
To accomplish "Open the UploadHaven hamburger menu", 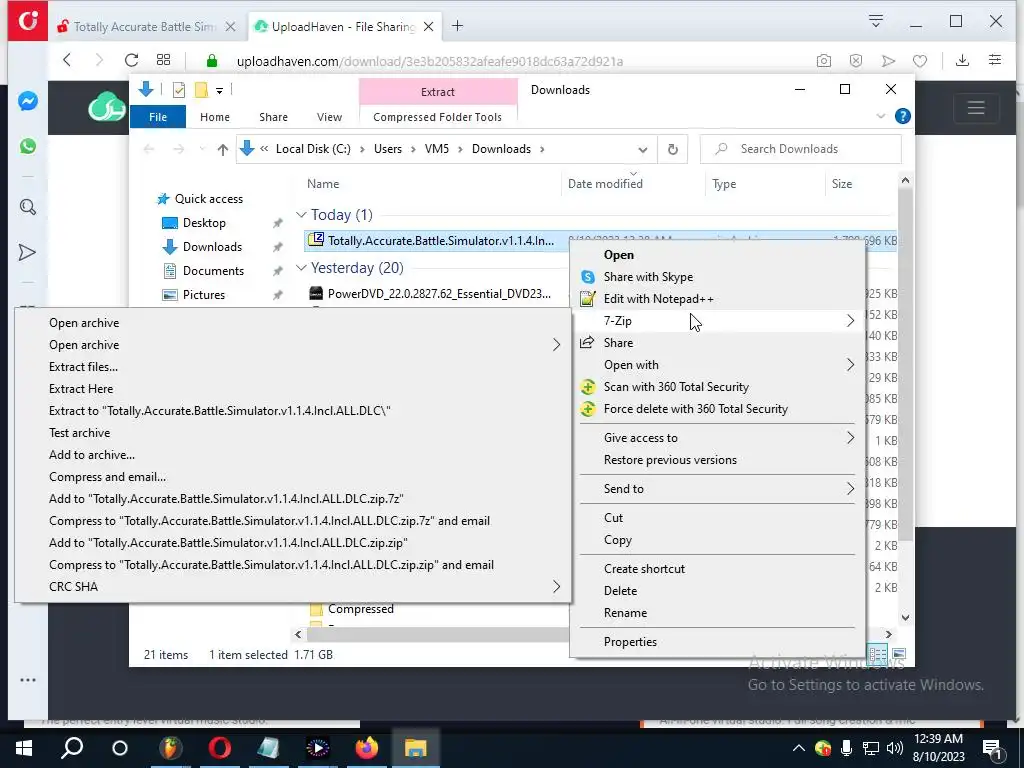I will (976, 107).
